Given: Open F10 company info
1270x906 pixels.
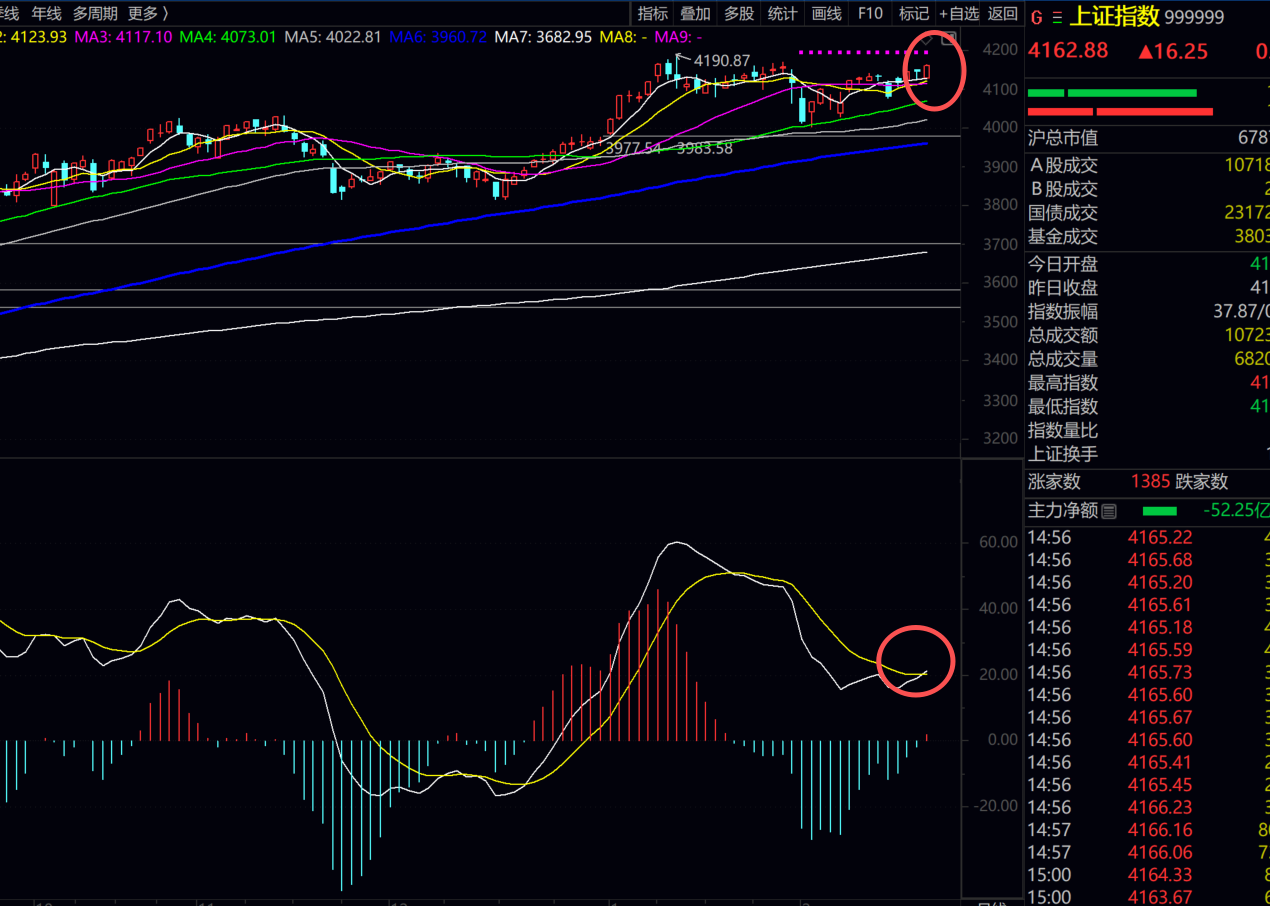Looking at the screenshot, I should tap(870, 13).
